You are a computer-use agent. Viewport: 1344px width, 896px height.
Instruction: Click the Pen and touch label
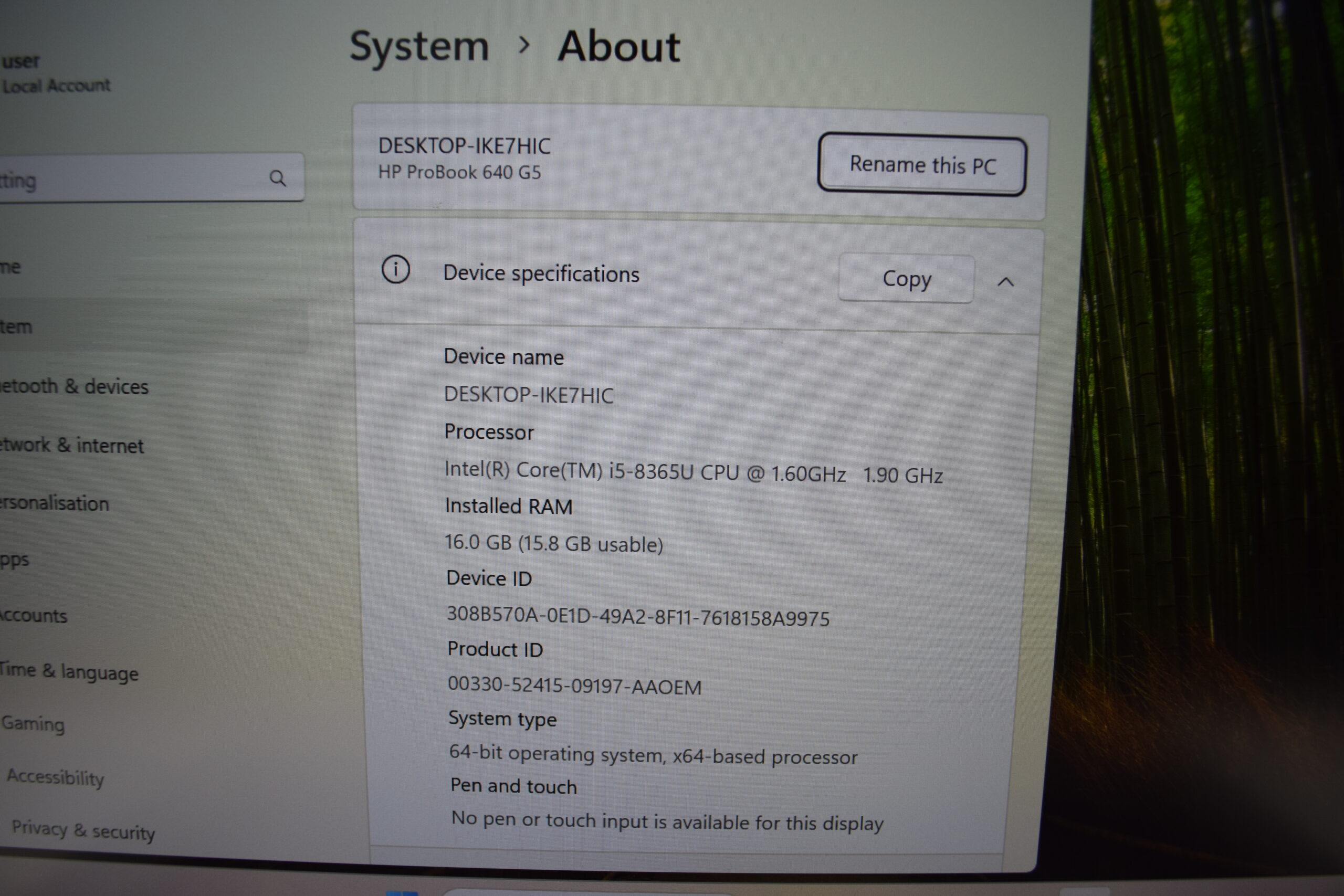(x=513, y=786)
